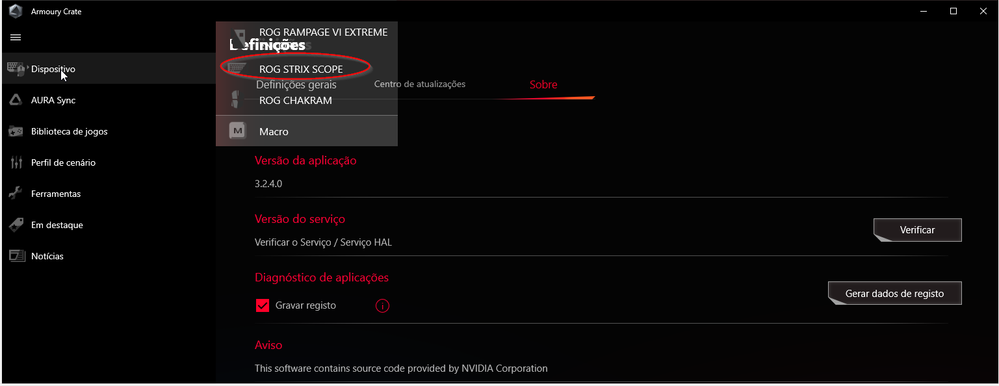Open Biblioteca de jogos section

pyautogui.click(x=108, y=131)
